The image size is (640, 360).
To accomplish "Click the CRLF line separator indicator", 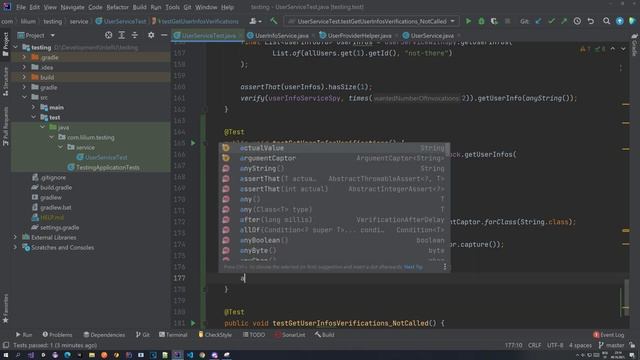I will point(534,345).
